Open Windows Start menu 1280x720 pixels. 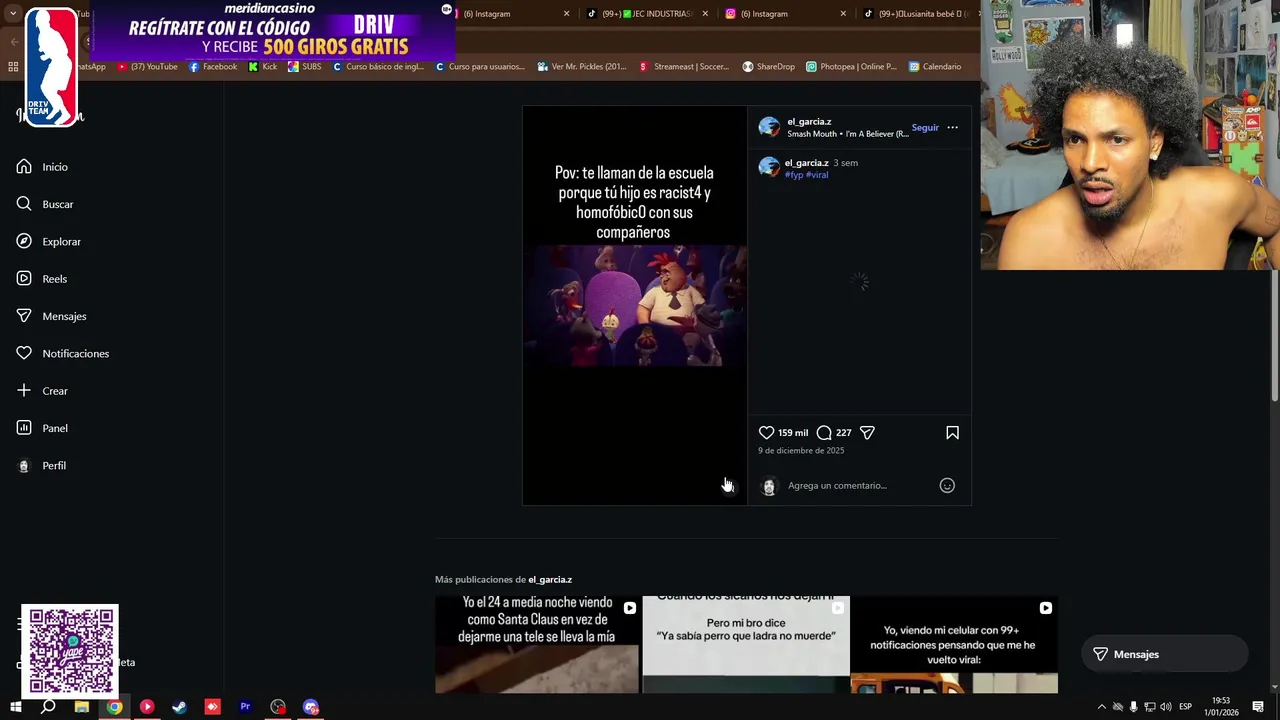[x=16, y=707]
